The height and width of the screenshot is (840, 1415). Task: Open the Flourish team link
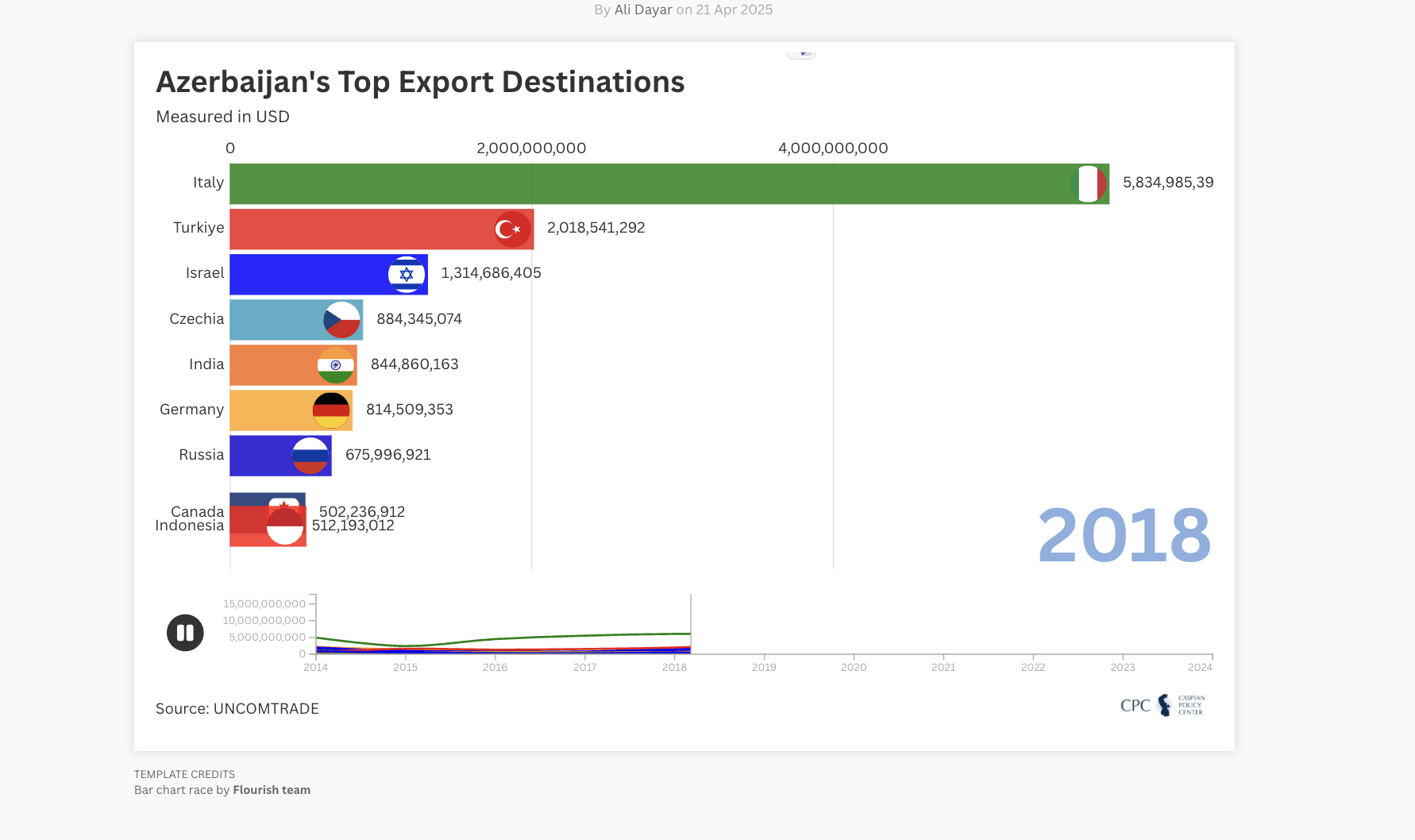click(x=271, y=789)
